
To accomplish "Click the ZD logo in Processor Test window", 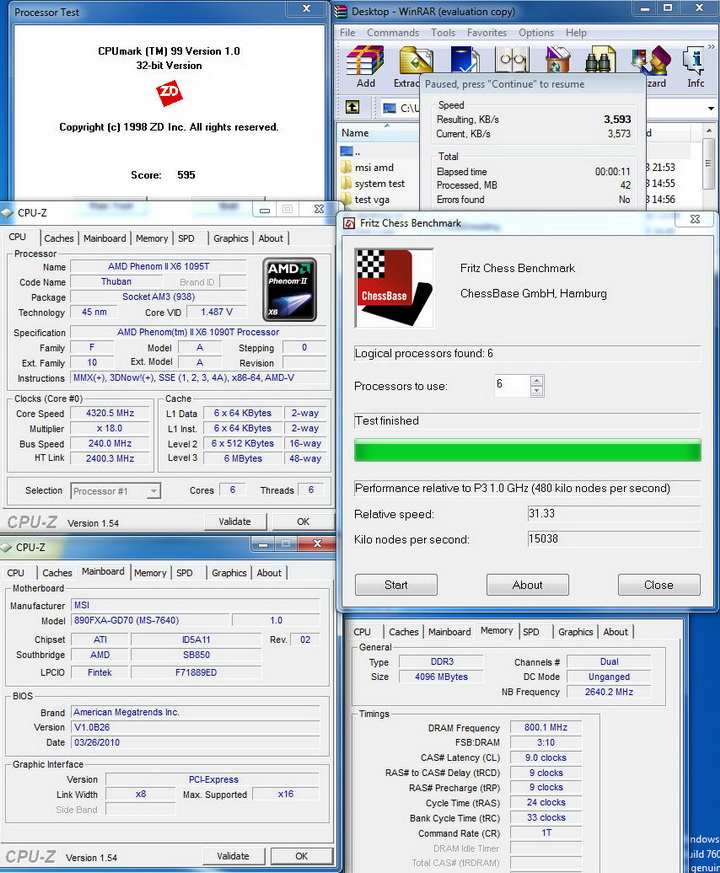I will pyautogui.click(x=169, y=94).
